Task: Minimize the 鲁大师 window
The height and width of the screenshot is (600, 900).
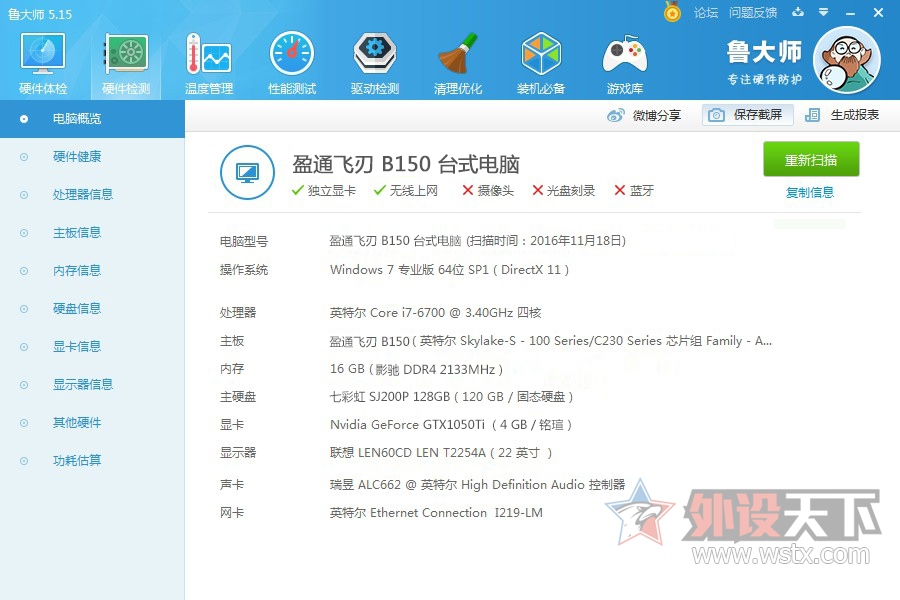Action: pos(851,13)
